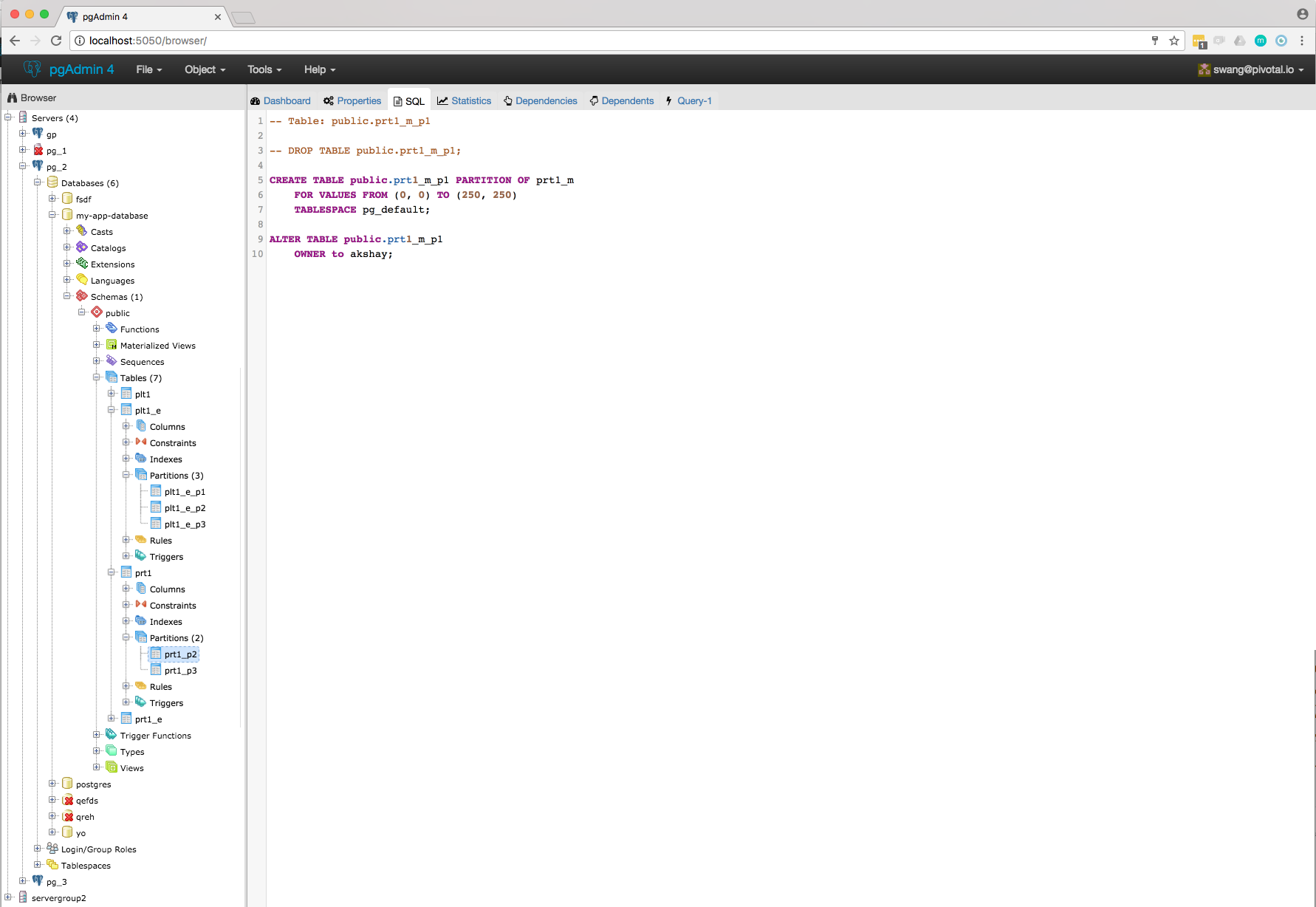Expand the gp server node

22,134
